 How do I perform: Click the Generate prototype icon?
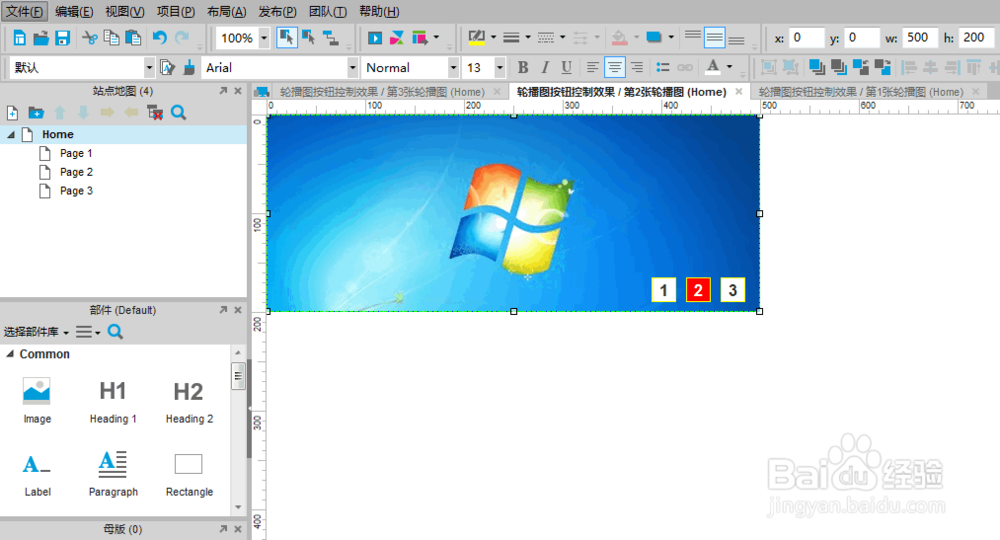(x=420, y=38)
